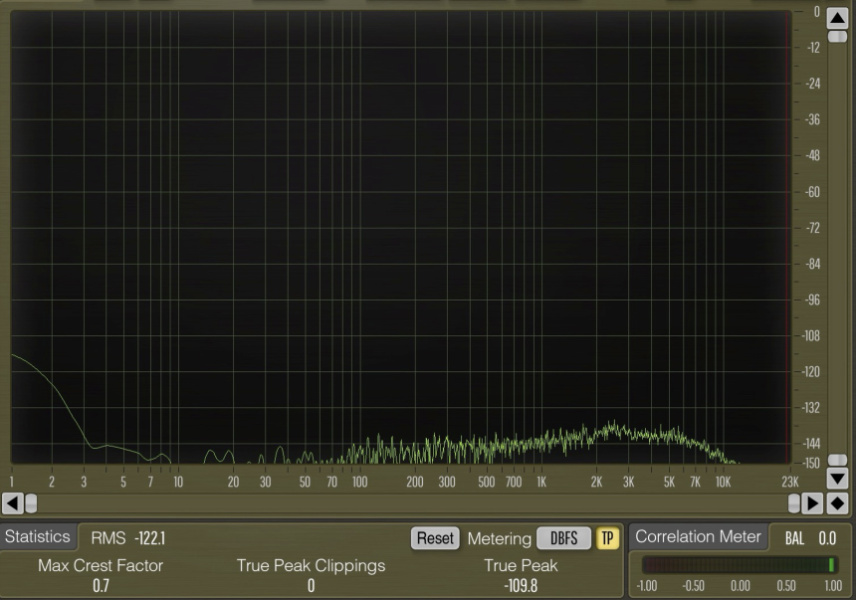The image size is (856, 600).
Task: Toggle the TP true peak metering button
Action: click(608, 538)
